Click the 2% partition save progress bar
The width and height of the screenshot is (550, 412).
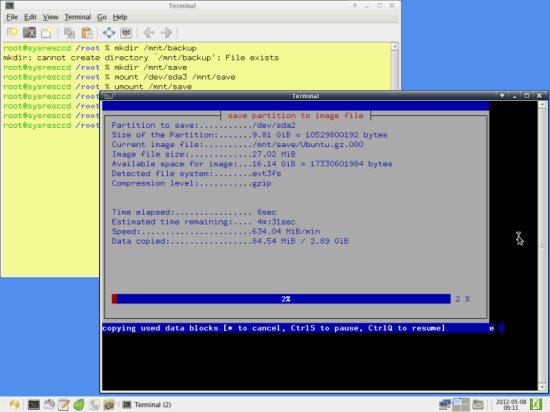(281, 299)
